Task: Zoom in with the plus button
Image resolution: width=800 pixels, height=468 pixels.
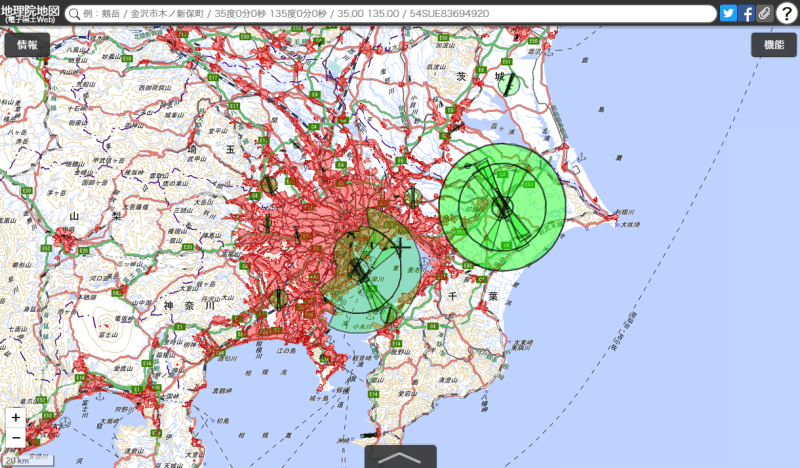Action: pyautogui.click(x=16, y=417)
